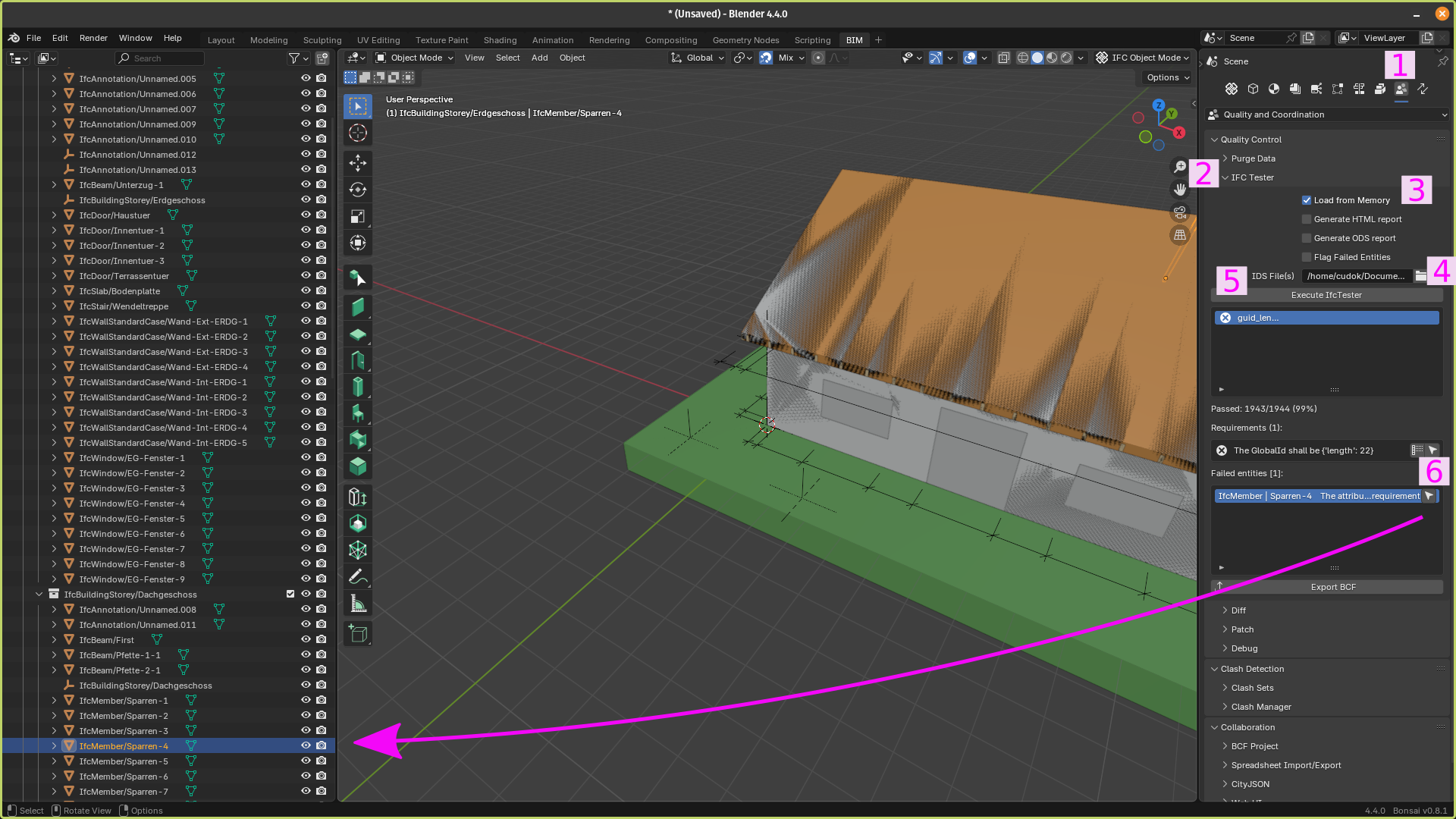
Task: Click the camera view icon in viewport
Action: click(1179, 212)
